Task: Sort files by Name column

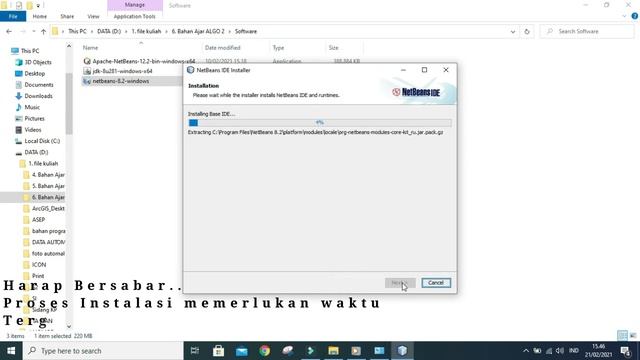Action: pos(91,48)
